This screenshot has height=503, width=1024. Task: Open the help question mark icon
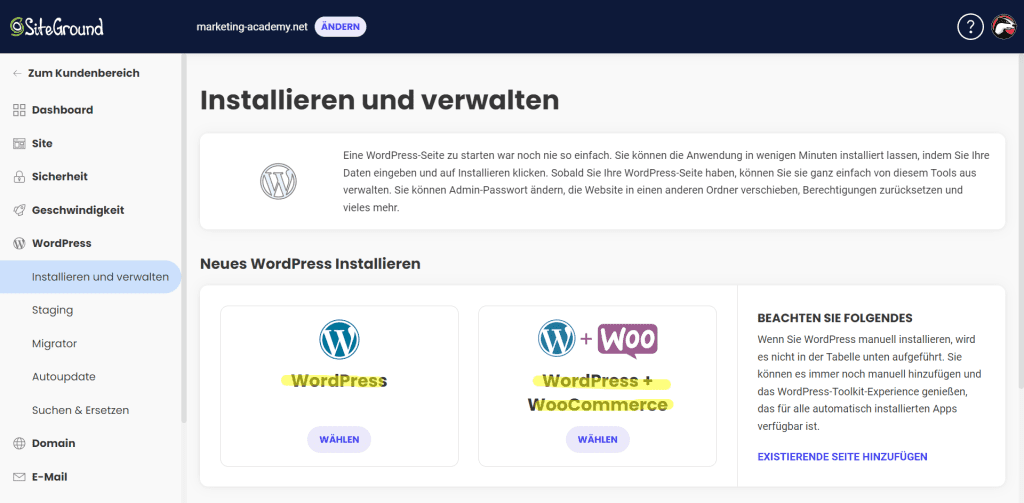coord(970,27)
